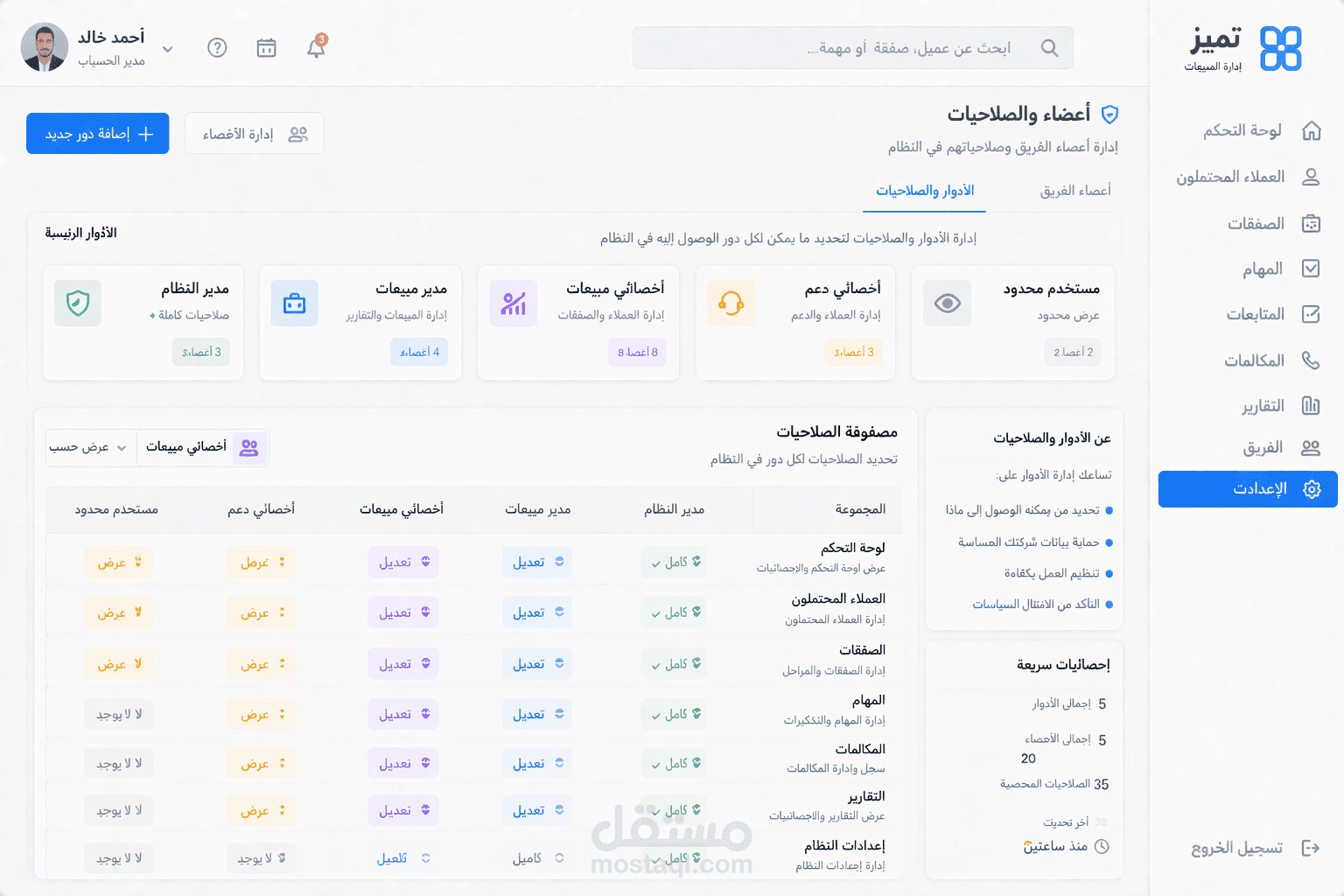Toggle أخصائي دعم عرض for التقارير
Viewport: 1344px width, 896px height.
tap(262, 810)
